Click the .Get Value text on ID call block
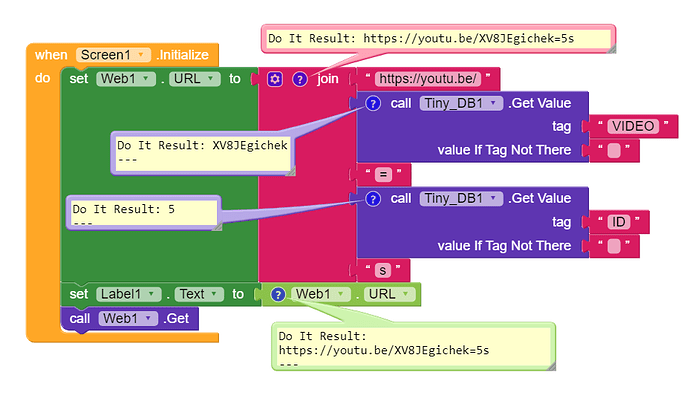This screenshot has width=690, height=398. 540,199
